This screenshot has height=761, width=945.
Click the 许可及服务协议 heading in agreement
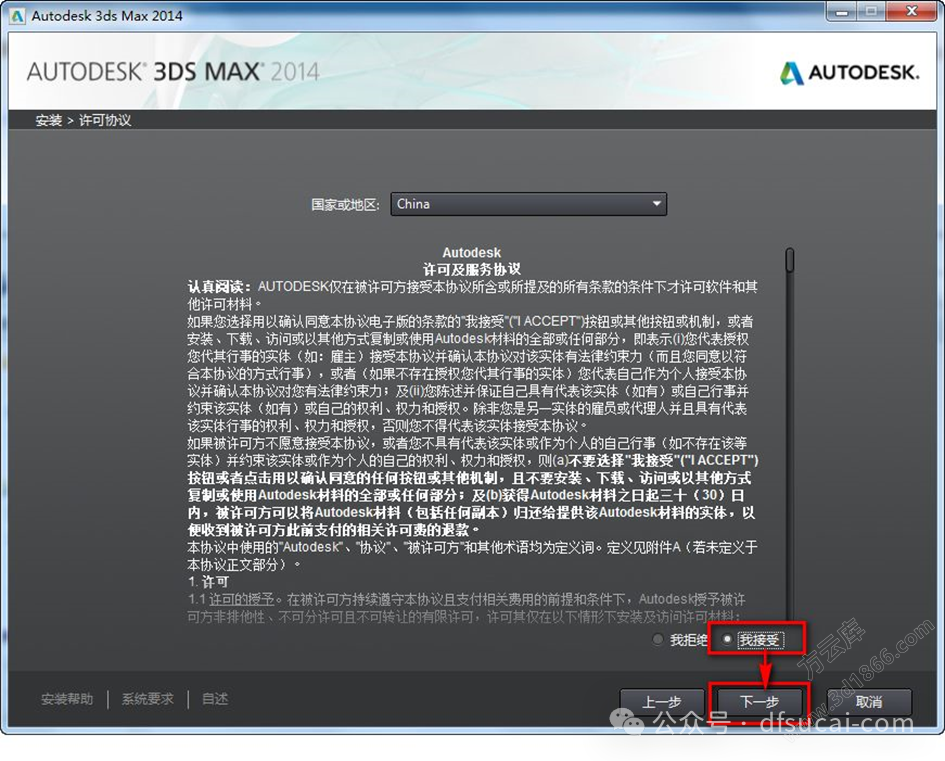pos(471,269)
